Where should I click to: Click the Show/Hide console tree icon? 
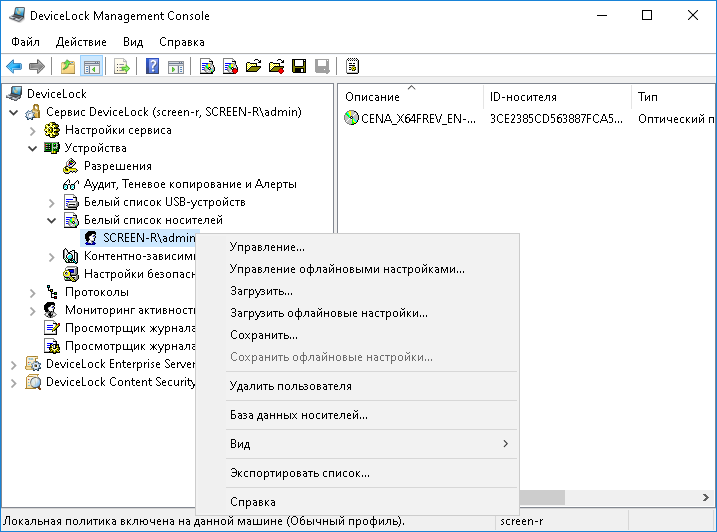pyautogui.click(x=91, y=67)
